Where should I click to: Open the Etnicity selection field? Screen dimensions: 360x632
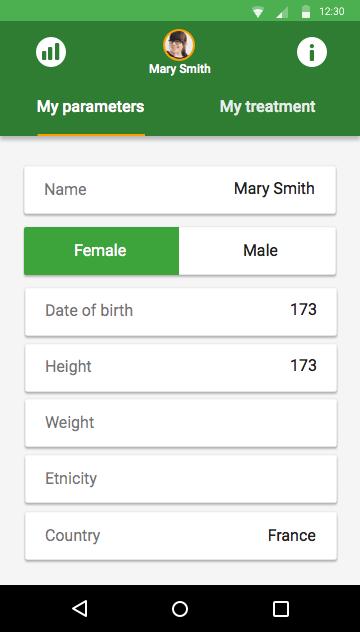click(x=181, y=479)
